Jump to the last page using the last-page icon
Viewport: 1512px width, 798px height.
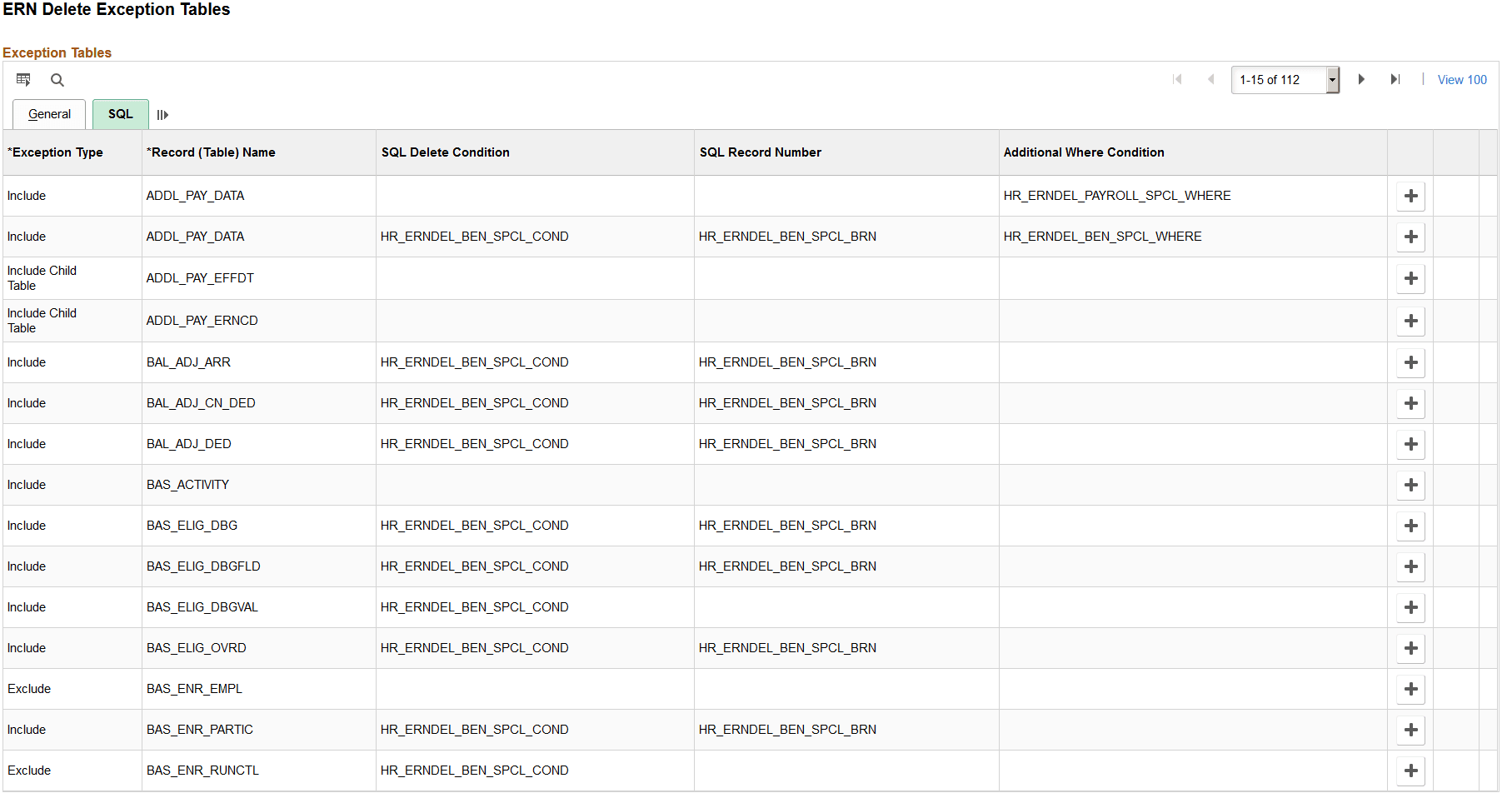coord(1396,79)
